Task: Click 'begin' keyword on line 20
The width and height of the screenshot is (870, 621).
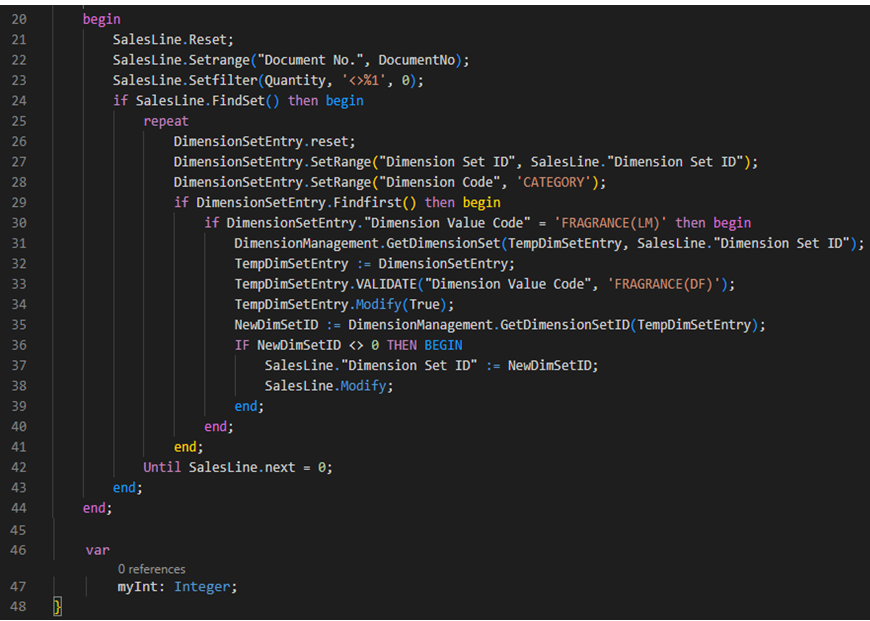Action: click(x=102, y=19)
